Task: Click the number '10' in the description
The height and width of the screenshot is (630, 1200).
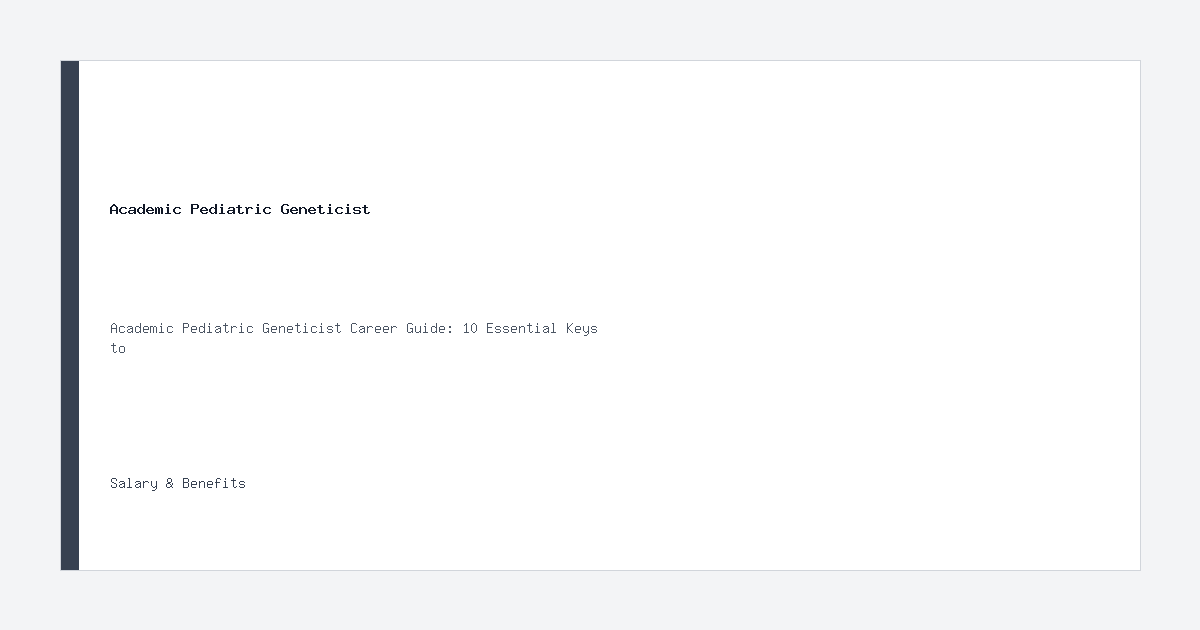Action: (x=470, y=328)
